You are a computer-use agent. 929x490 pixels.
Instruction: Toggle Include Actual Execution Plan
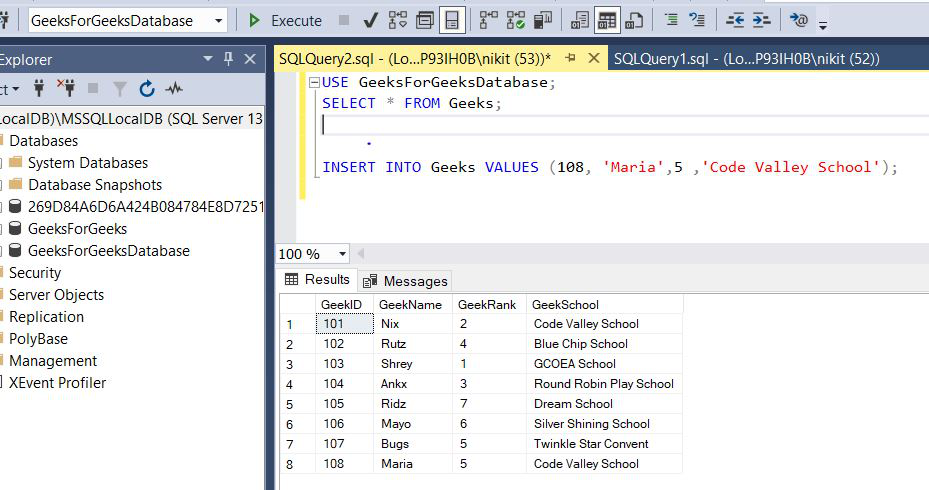(x=488, y=20)
